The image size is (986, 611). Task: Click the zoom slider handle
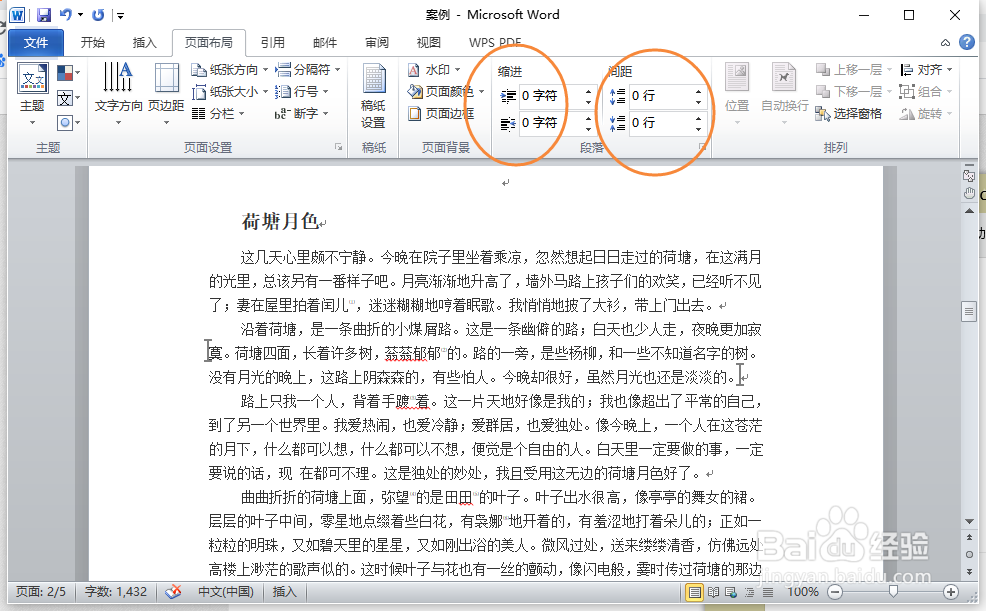click(x=893, y=592)
